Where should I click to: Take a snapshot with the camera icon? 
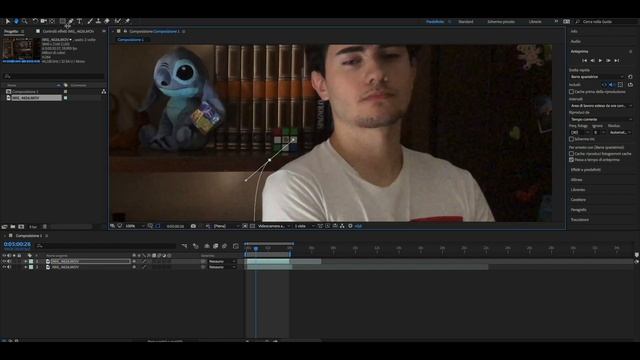tap(193, 226)
